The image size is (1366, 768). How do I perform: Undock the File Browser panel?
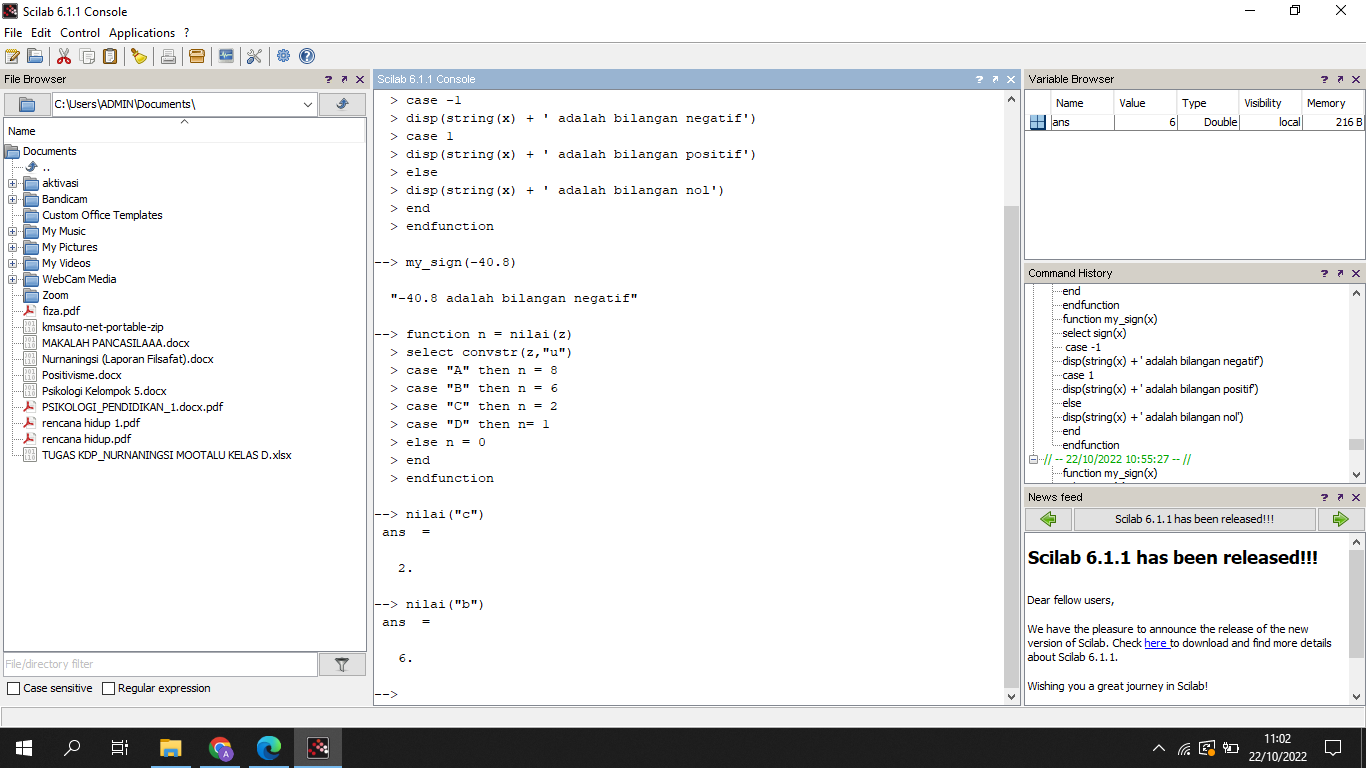[344, 79]
